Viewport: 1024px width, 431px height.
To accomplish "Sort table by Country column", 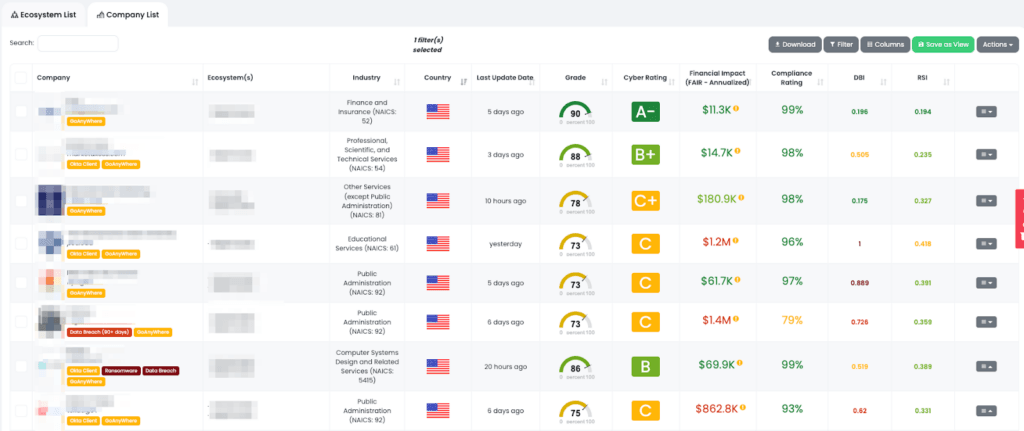I will [464, 82].
